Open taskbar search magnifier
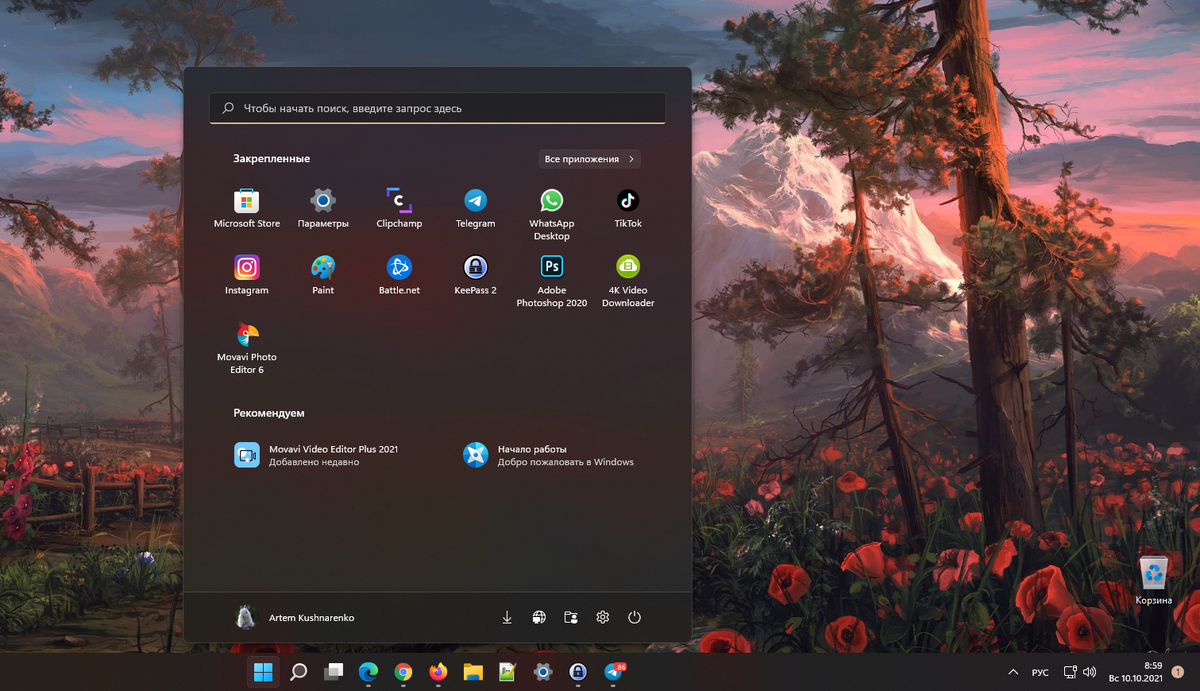Viewport: 1200px width, 691px height. (x=298, y=672)
